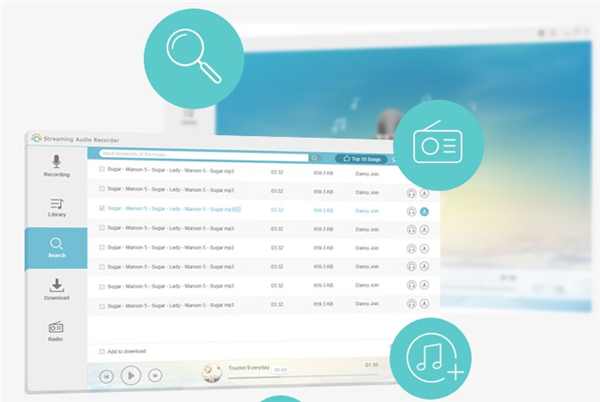Select the Search tab in sidebar
Image resolution: width=600 pixels, height=402 pixels.
56,248
